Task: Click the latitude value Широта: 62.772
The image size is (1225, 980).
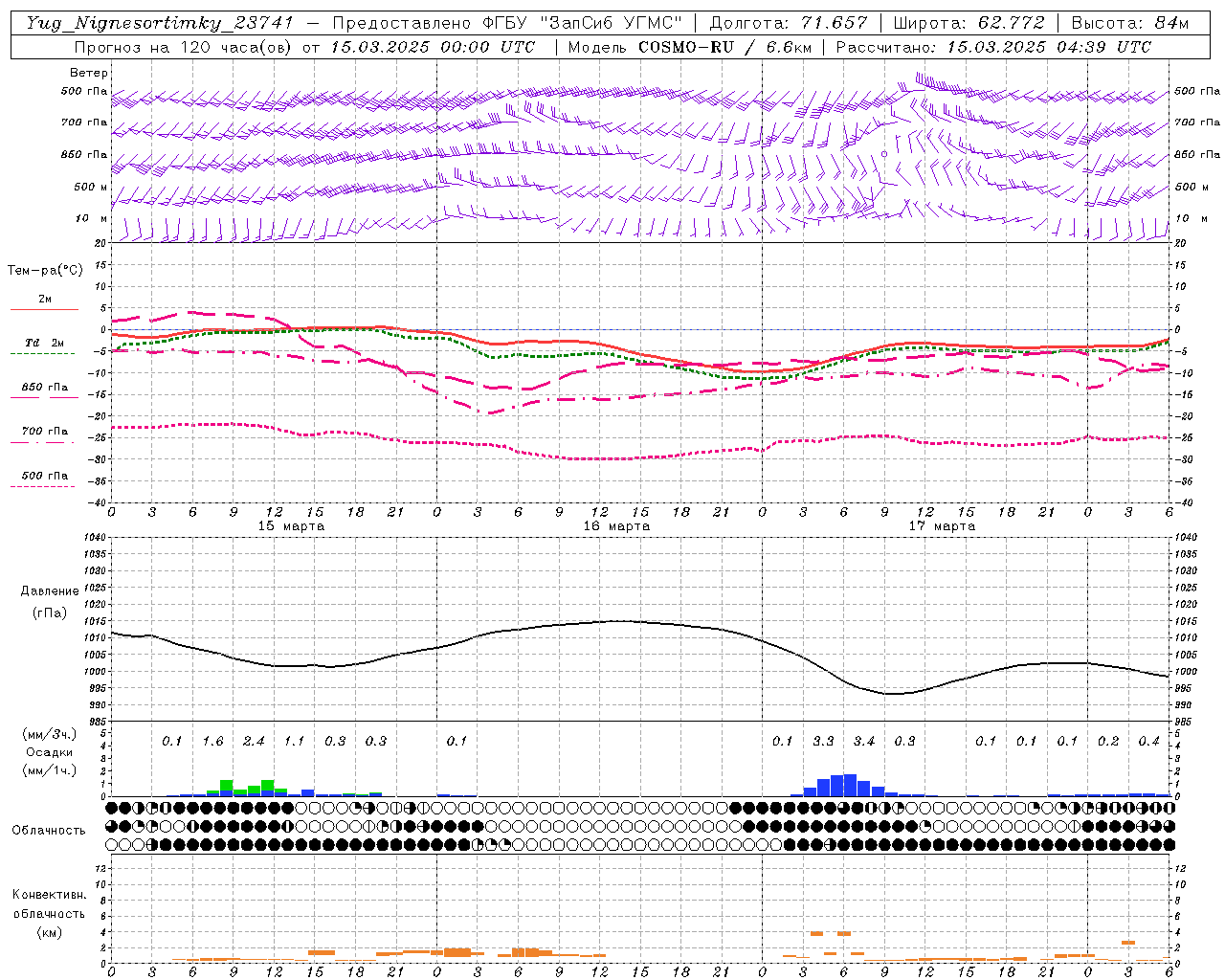Action: coord(969,23)
